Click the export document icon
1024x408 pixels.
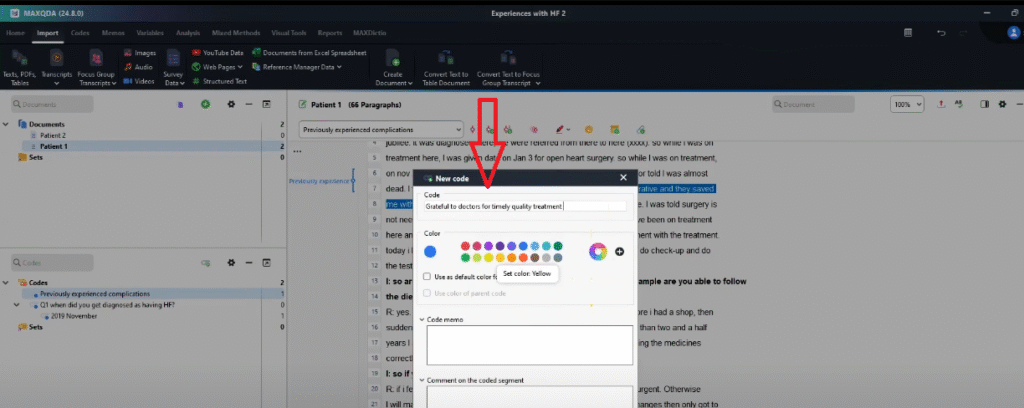pyautogui.click(x=941, y=104)
